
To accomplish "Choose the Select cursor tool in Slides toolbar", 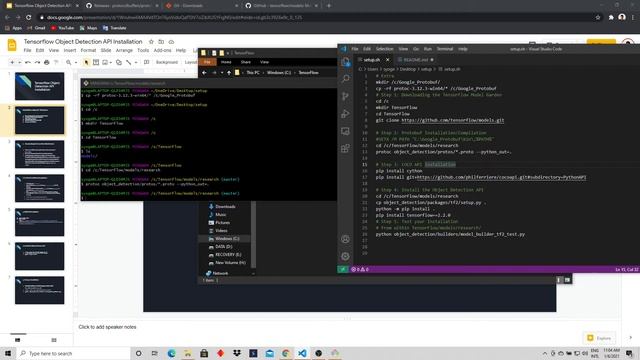I will pos(86,62).
